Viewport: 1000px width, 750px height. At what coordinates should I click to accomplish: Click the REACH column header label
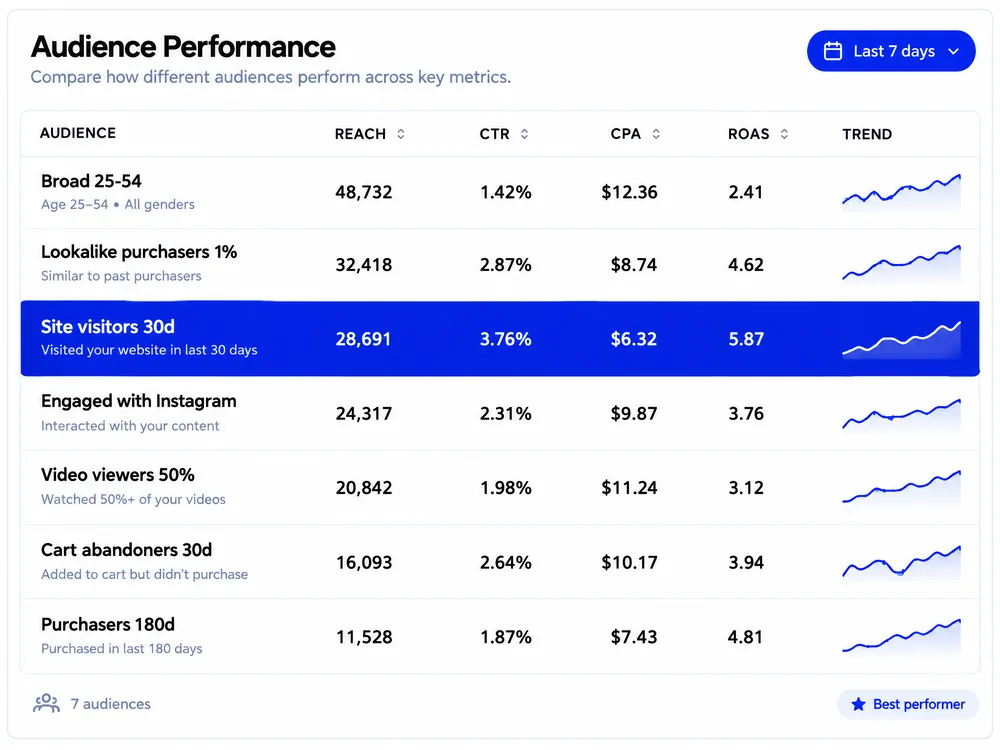click(x=360, y=134)
